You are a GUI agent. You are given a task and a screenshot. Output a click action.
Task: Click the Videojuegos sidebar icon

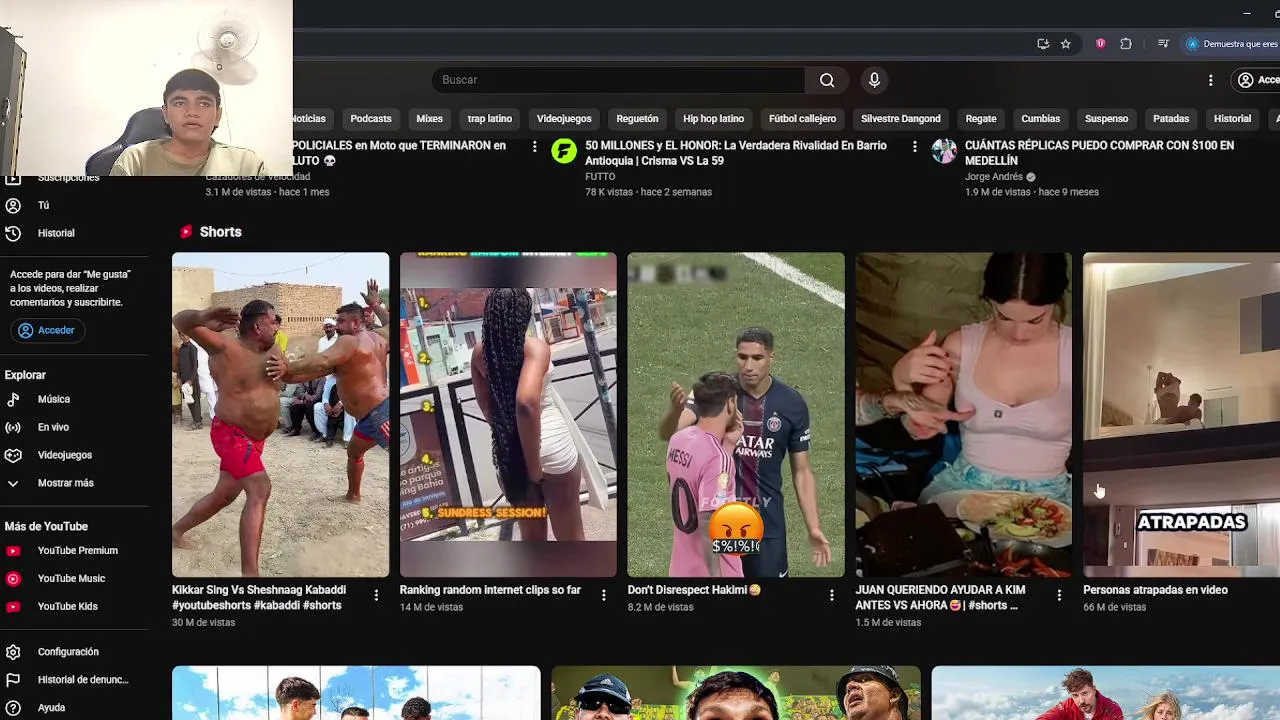(x=13, y=455)
